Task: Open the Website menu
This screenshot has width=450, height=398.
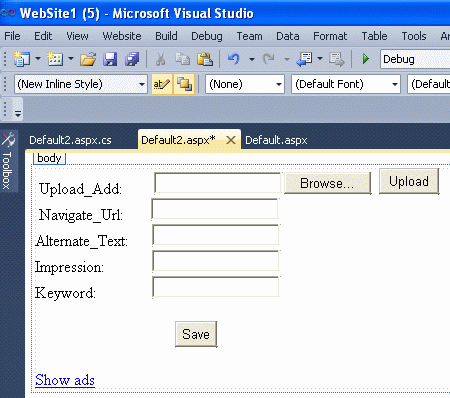Action: pos(122,36)
